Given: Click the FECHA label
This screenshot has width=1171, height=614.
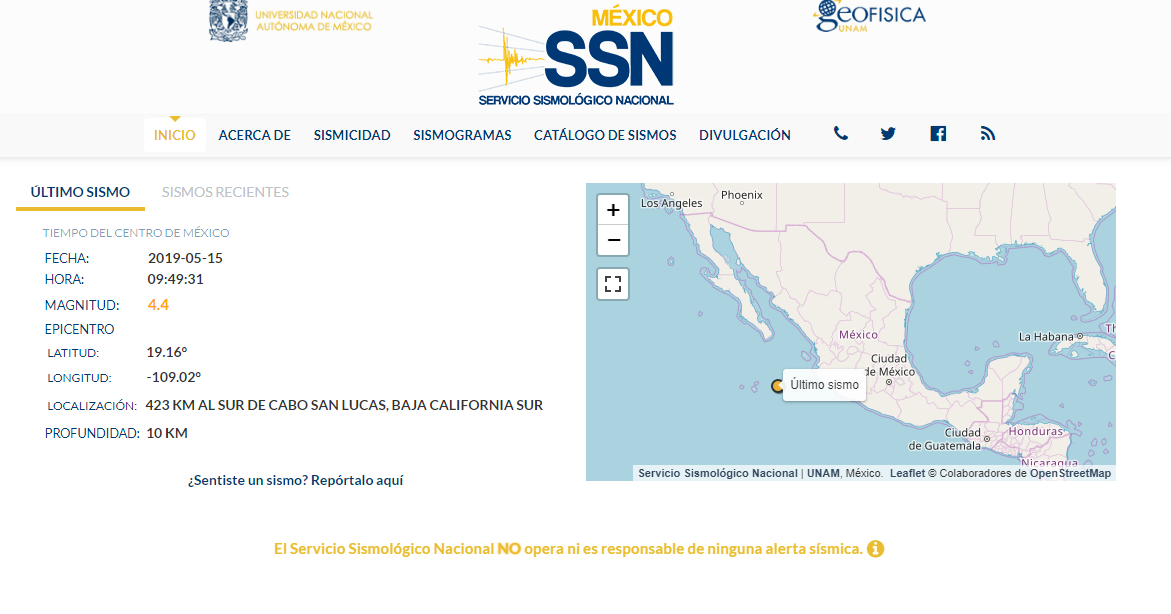Looking at the screenshot, I should click(66, 258).
